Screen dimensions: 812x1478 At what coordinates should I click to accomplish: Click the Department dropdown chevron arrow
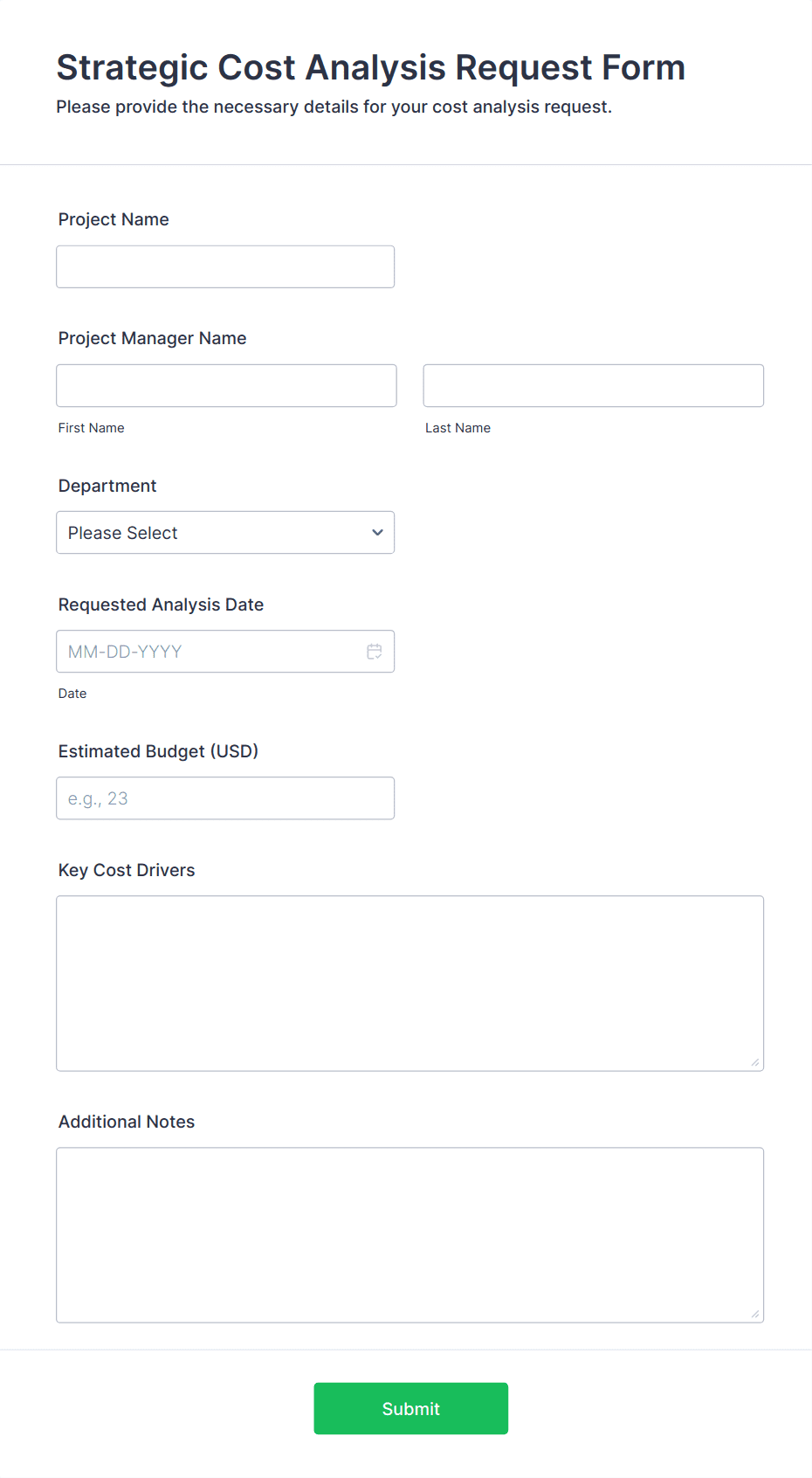pyautogui.click(x=377, y=533)
